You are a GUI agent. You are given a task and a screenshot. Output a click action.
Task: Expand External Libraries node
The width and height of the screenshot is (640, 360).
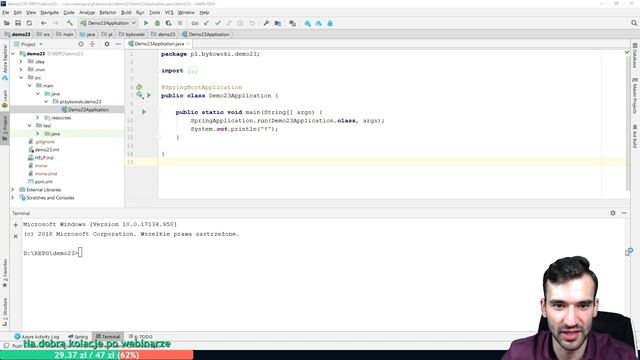coord(13,190)
